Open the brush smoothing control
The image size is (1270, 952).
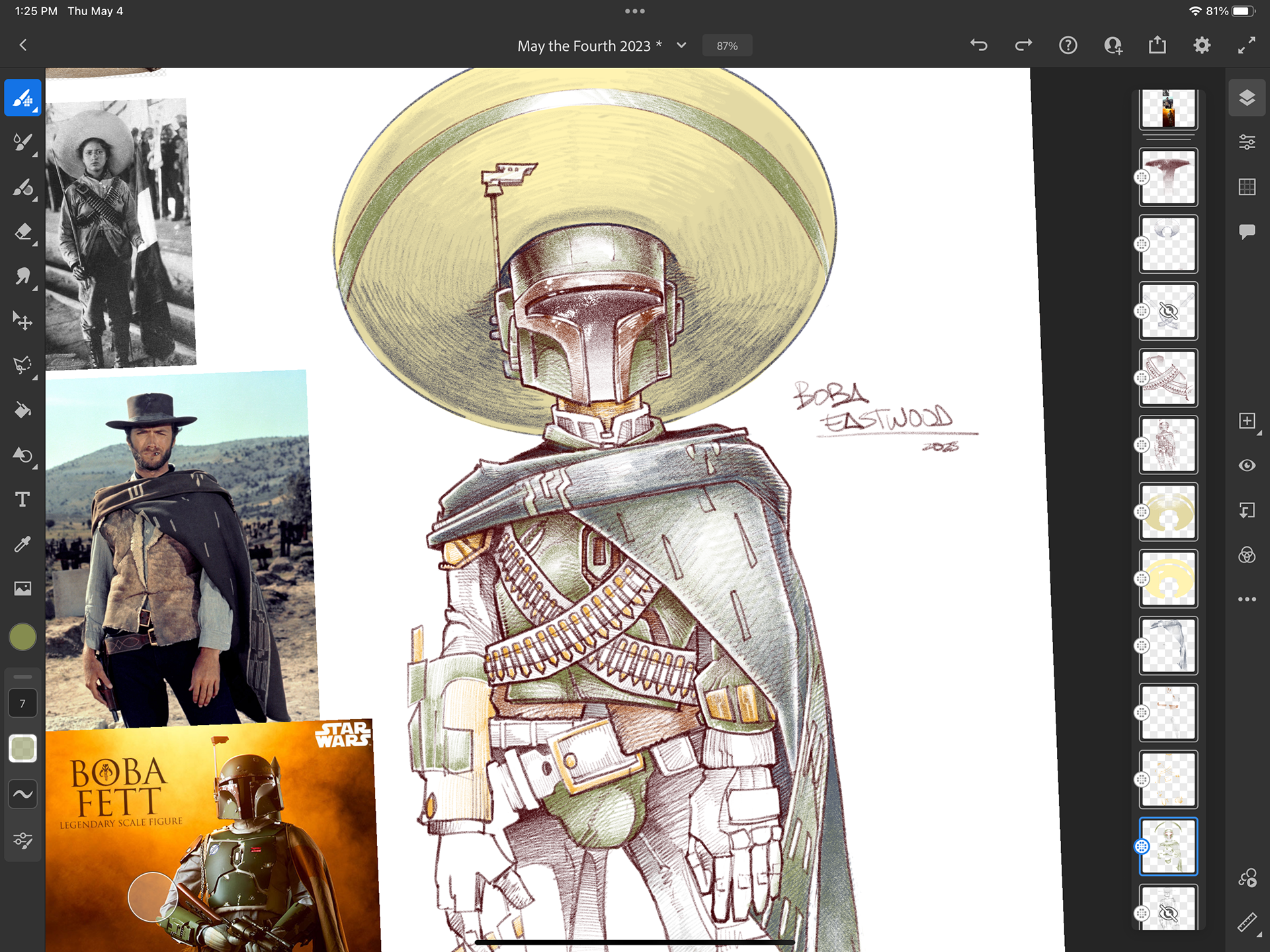23,794
